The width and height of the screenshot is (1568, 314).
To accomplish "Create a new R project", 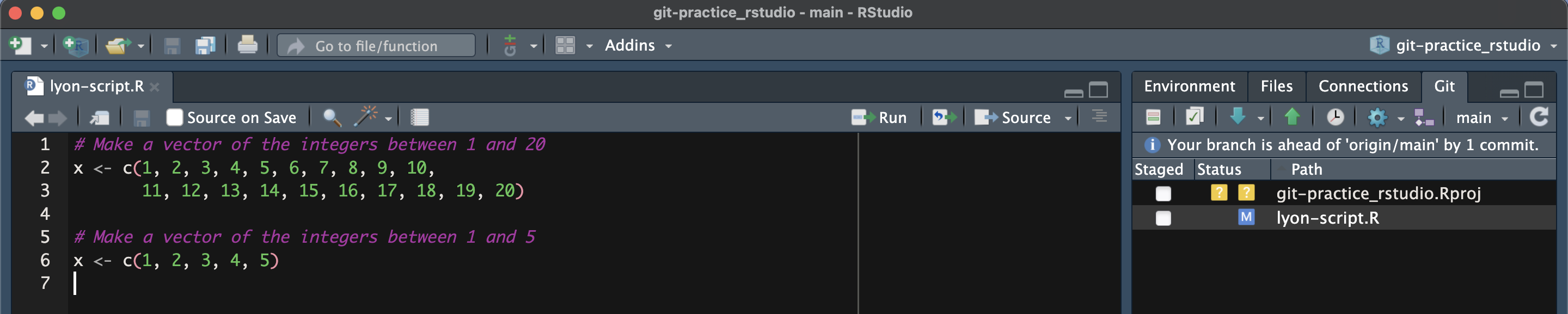I will 74,45.
